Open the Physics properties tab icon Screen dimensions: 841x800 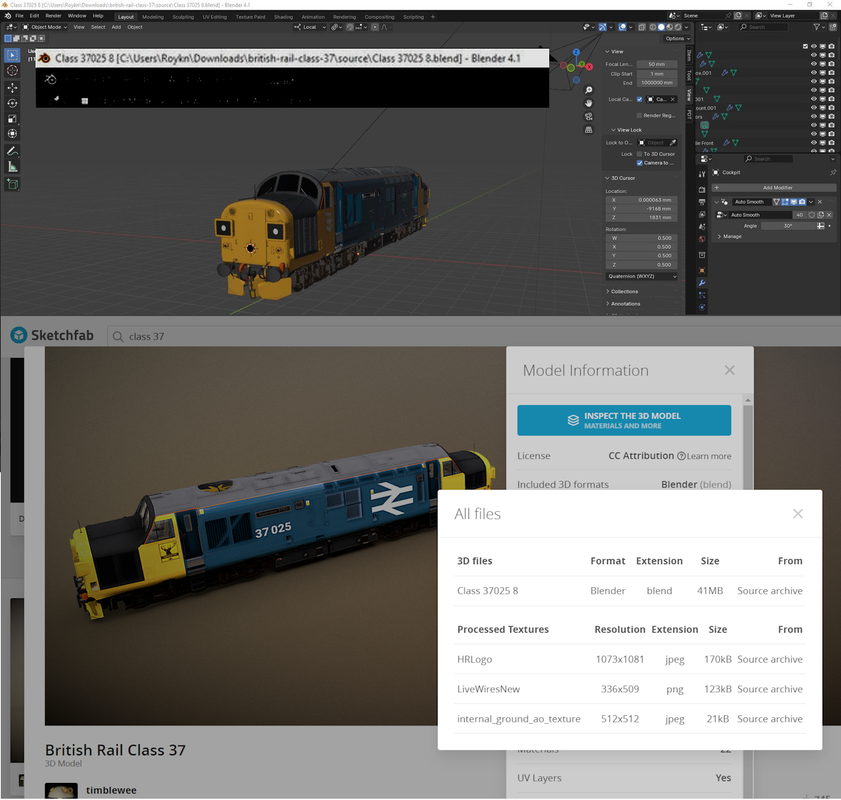702,307
